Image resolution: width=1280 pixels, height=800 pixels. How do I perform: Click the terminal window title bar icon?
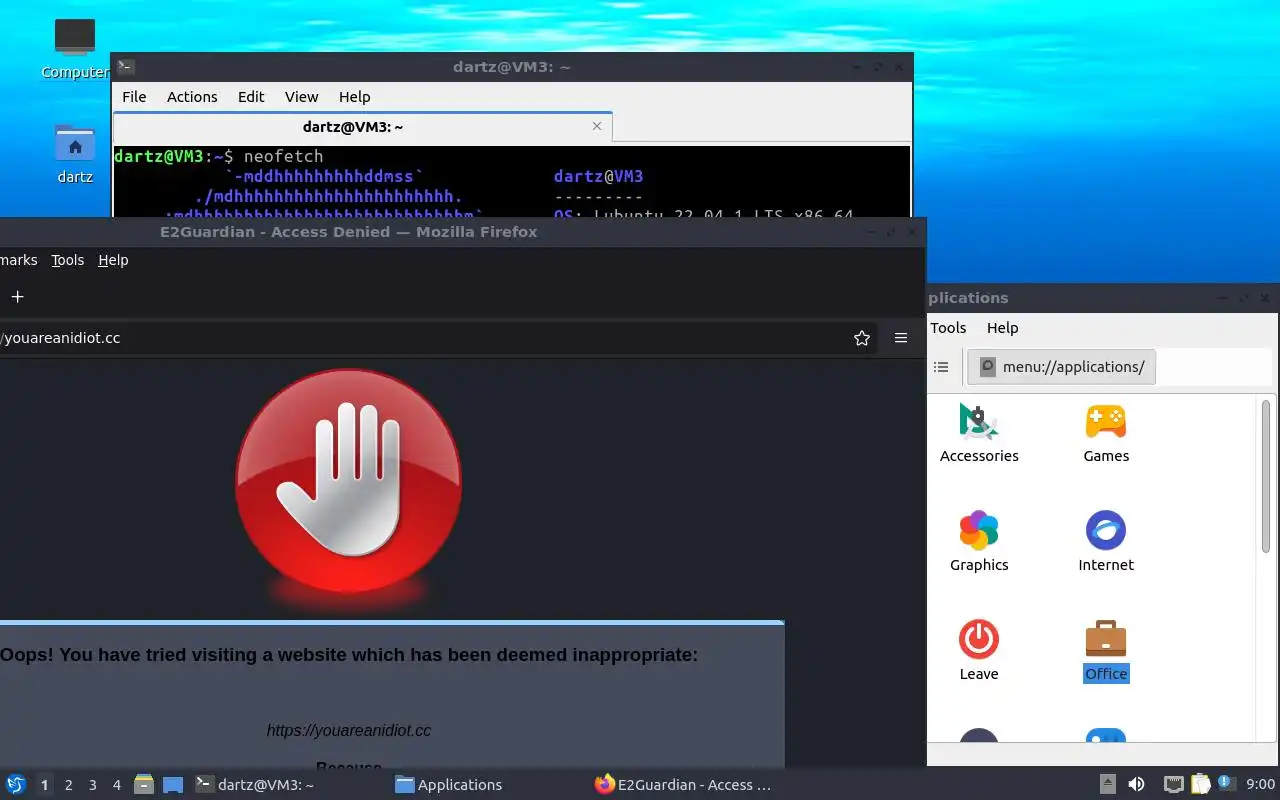tap(126, 67)
